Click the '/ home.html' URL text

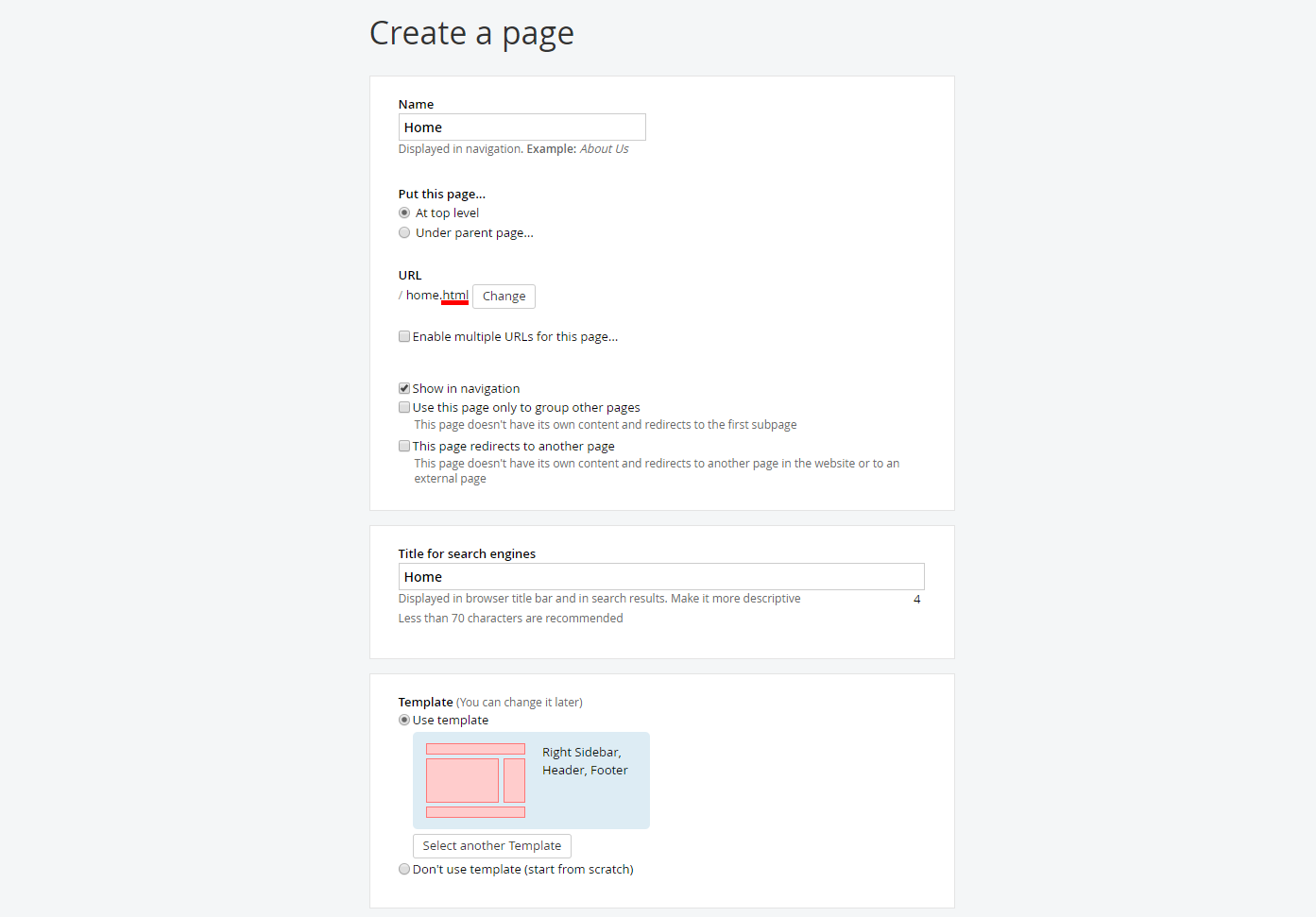point(431,295)
